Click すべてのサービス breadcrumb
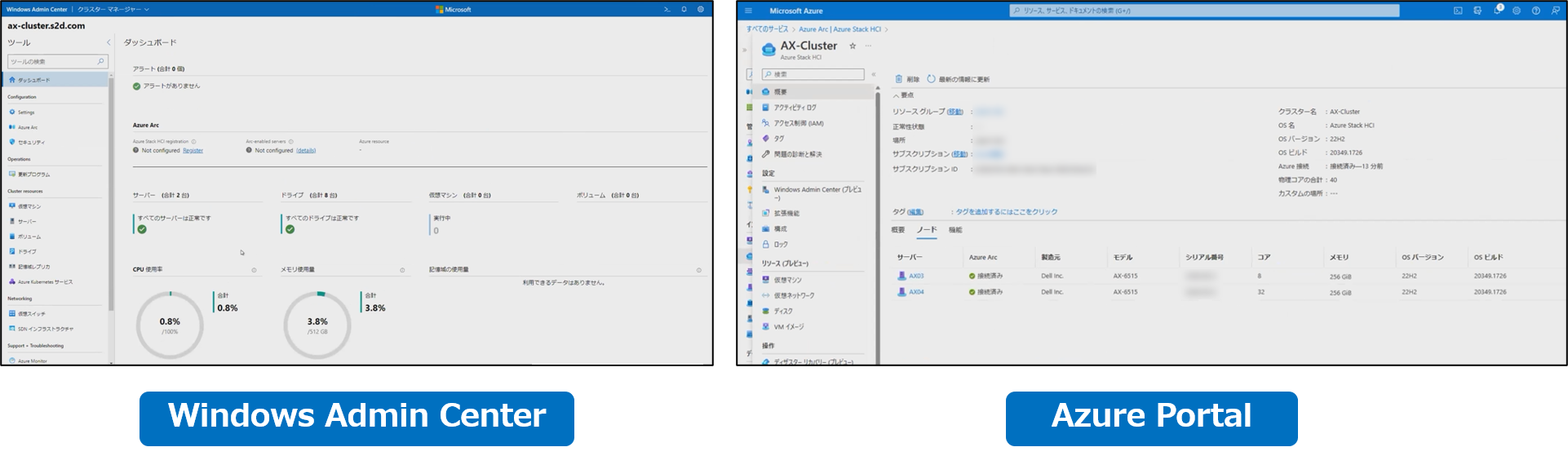This screenshot has height=456, width=1568. point(767,29)
